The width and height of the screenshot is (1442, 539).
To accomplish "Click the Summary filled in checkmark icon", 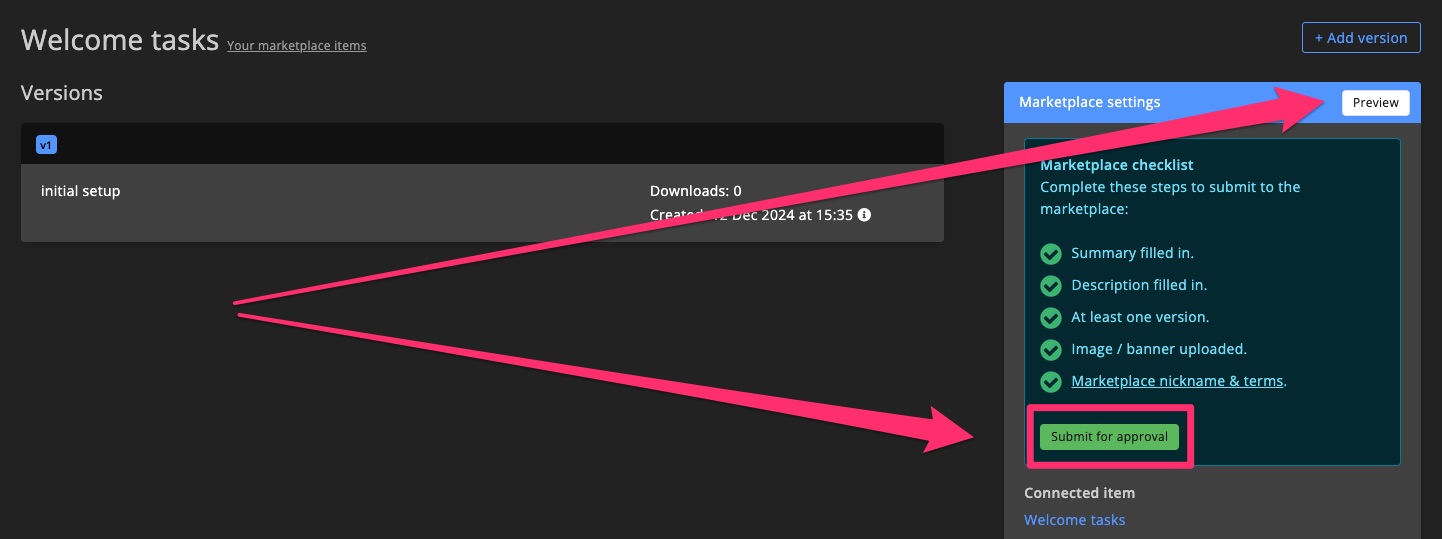I will point(1050,253).
